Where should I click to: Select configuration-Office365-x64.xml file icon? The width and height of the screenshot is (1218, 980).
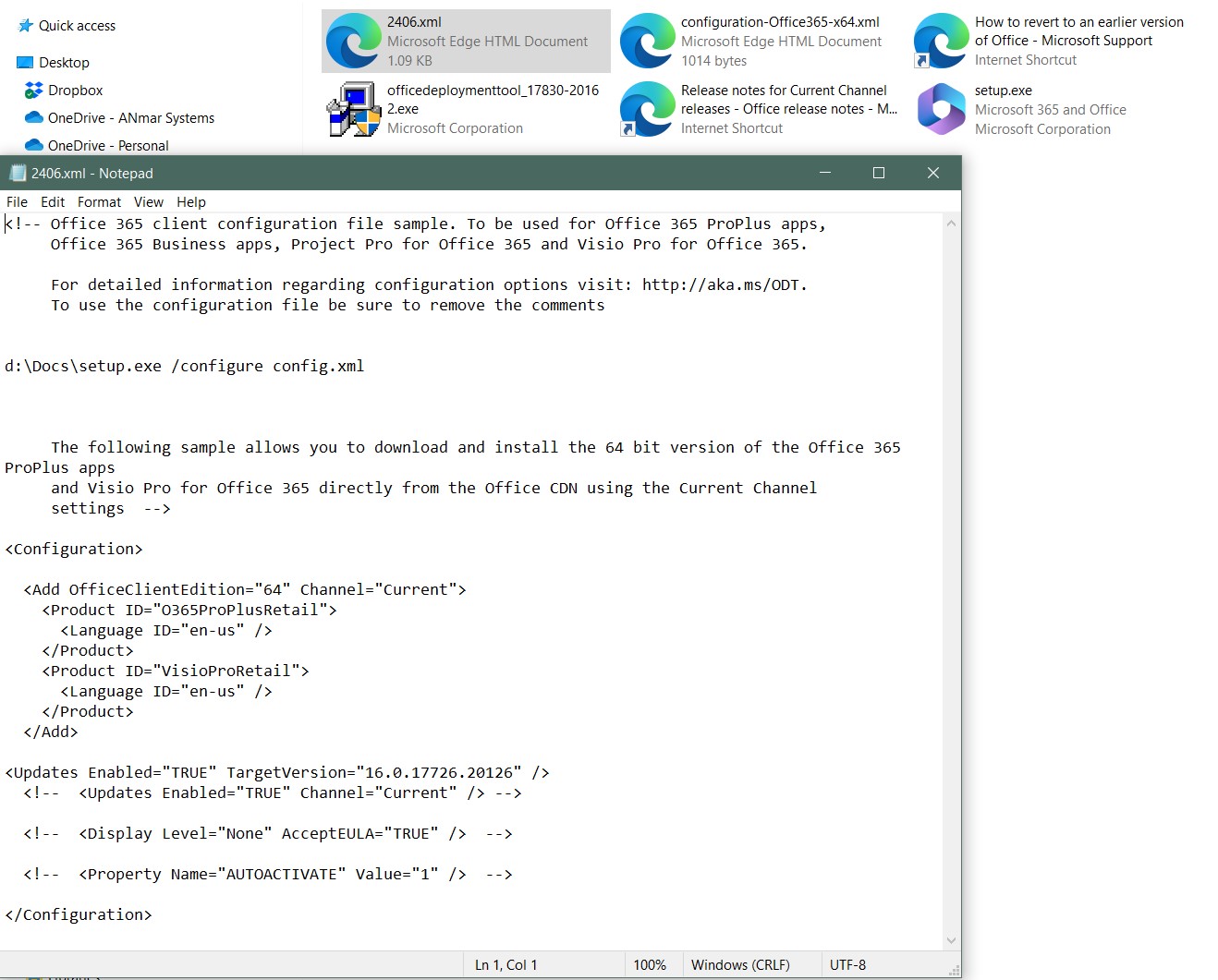[x=647, y=42]
